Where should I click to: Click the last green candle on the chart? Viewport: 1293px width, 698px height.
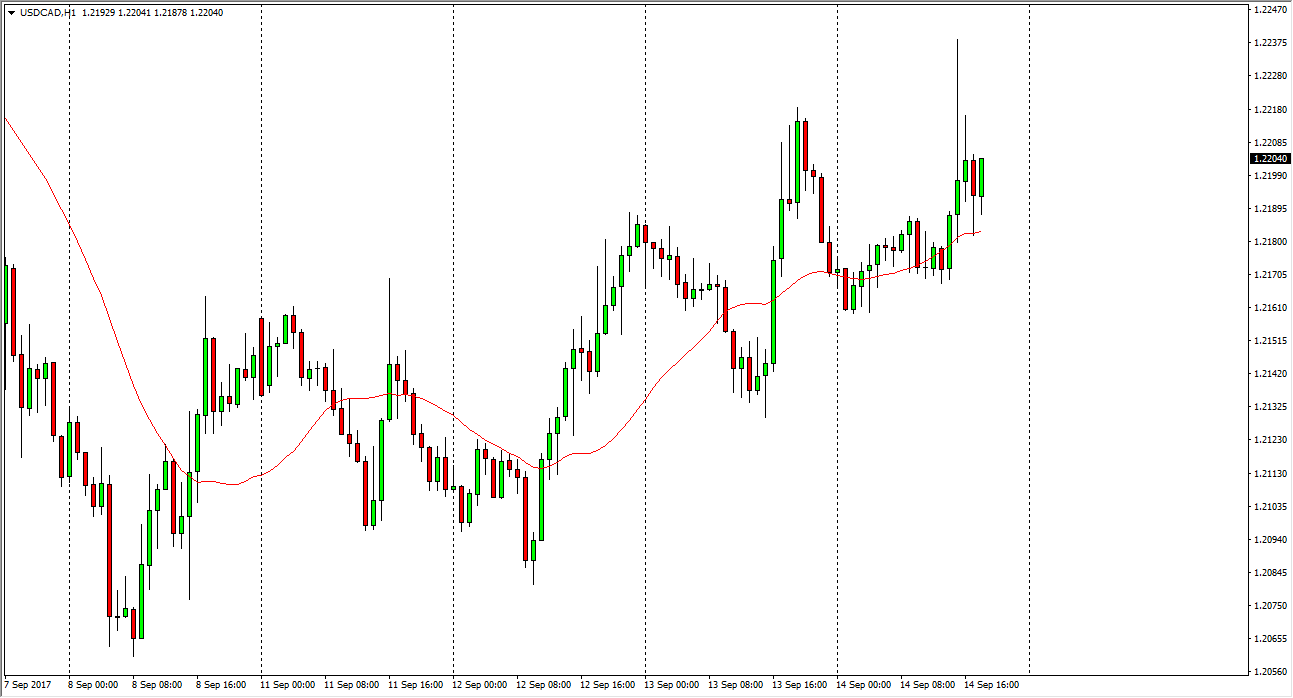tap(982, 176)
